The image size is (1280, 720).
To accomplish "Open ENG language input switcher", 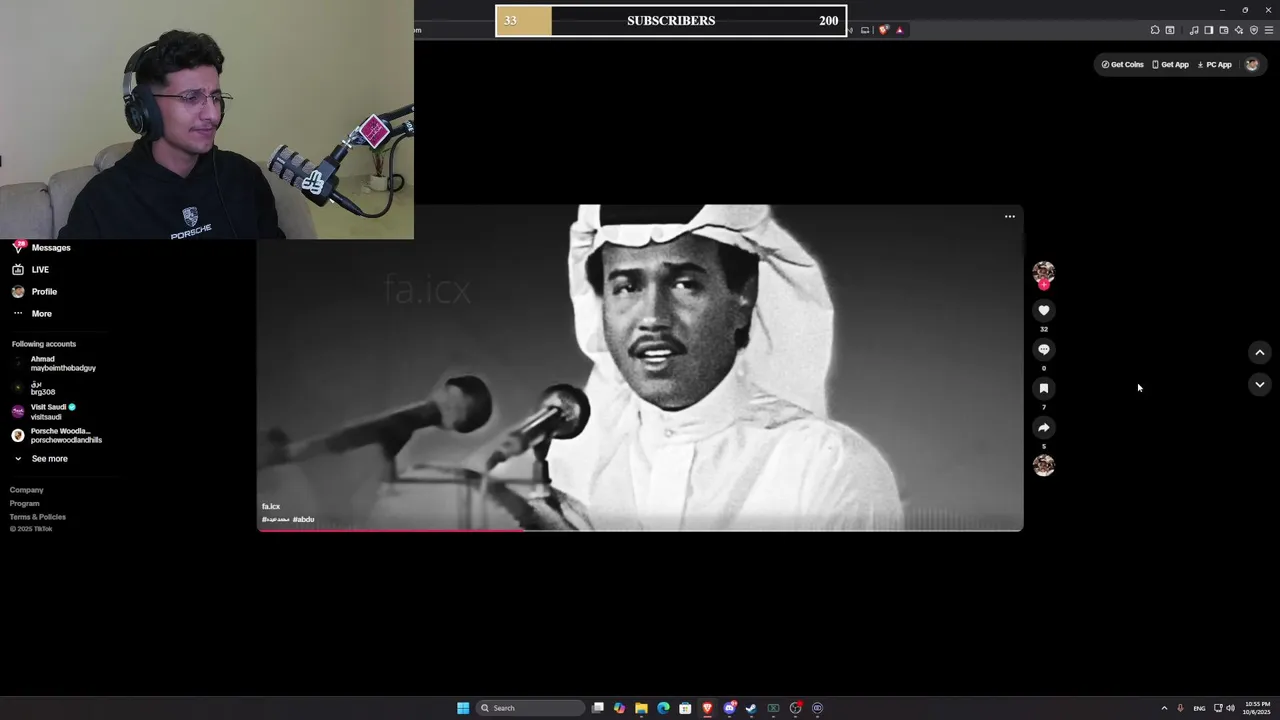I will pos(1199,708).
